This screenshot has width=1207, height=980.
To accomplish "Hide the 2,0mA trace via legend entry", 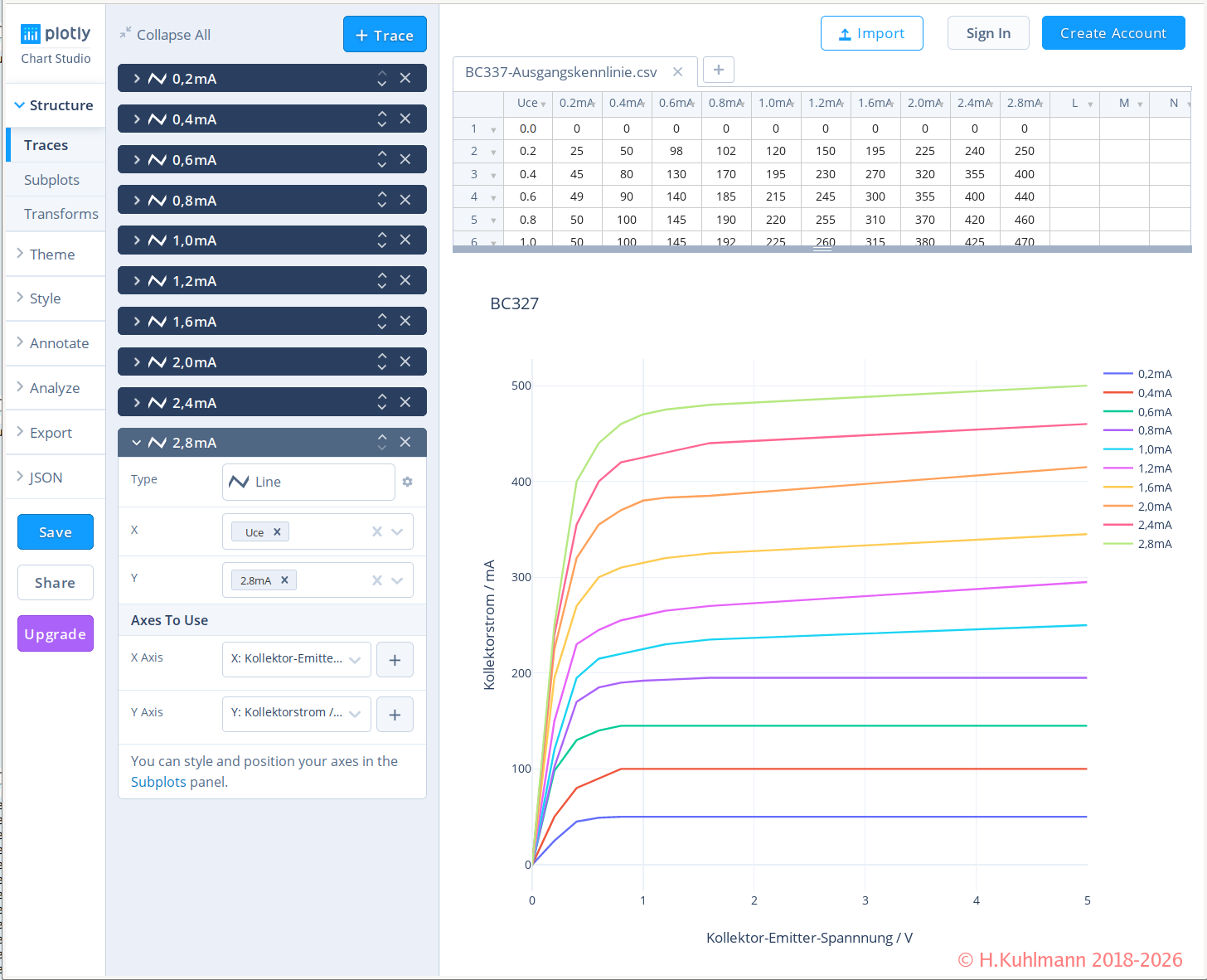I will 1154,507.
